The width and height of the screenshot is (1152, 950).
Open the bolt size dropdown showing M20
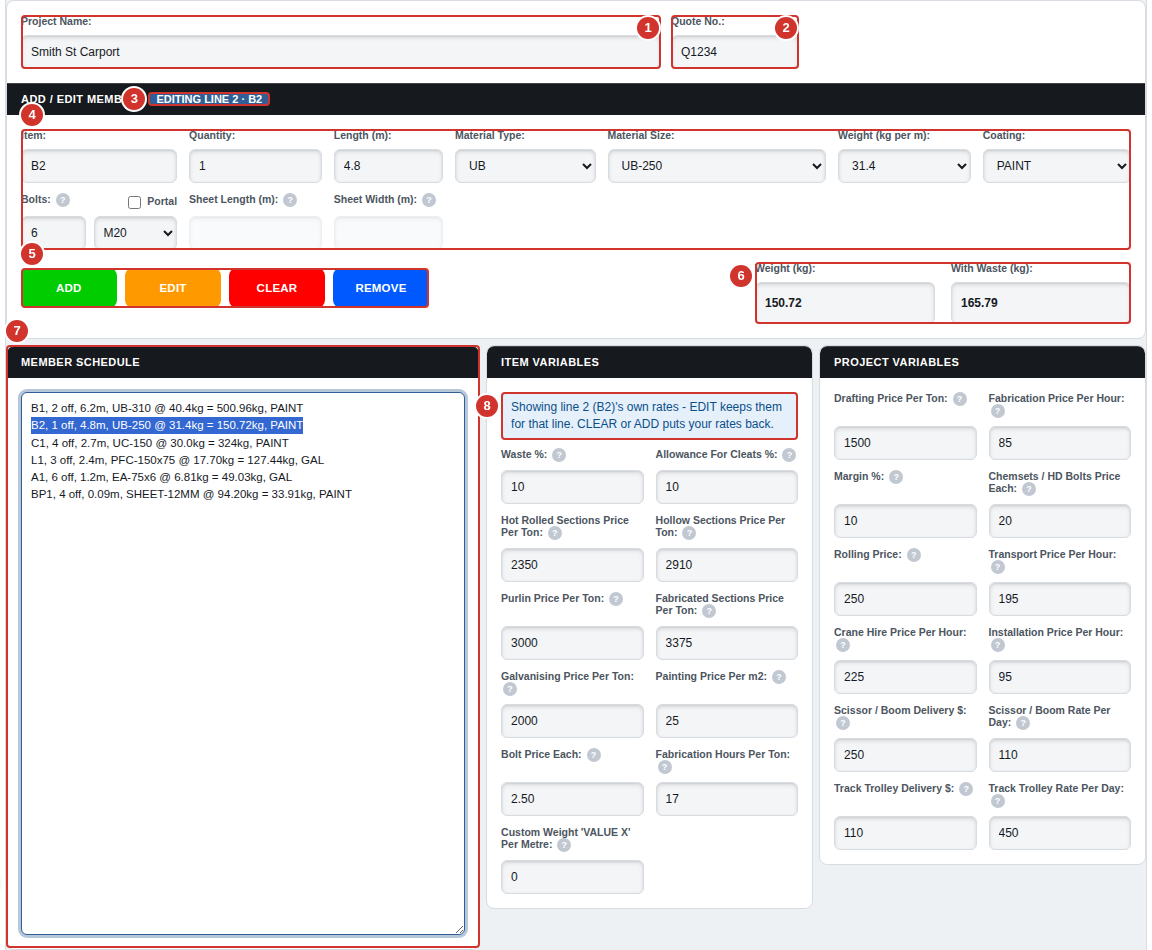tap(135, 233)
